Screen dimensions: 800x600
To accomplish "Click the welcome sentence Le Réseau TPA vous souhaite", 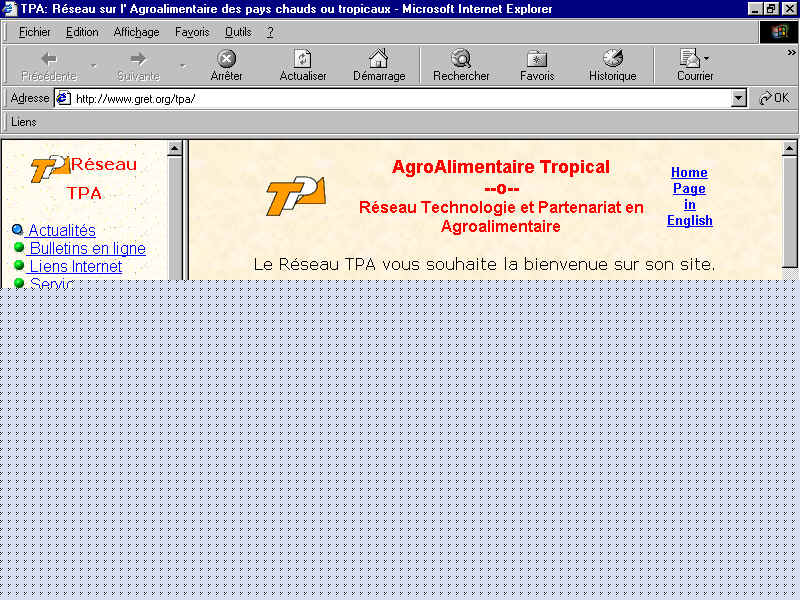I will pos(484,264).
